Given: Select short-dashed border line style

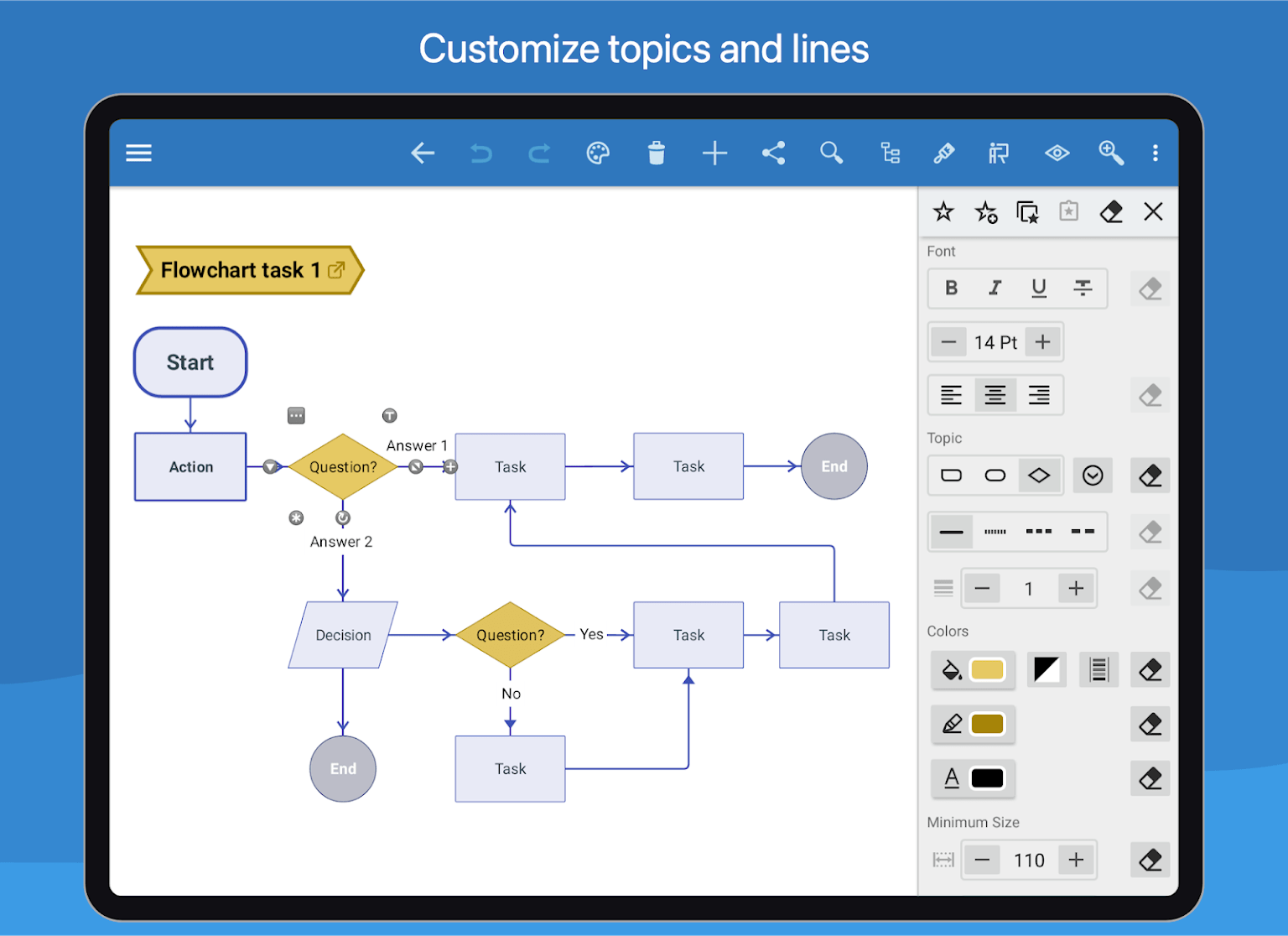Looking at the screenshot, I should [x=1039, y=532].
